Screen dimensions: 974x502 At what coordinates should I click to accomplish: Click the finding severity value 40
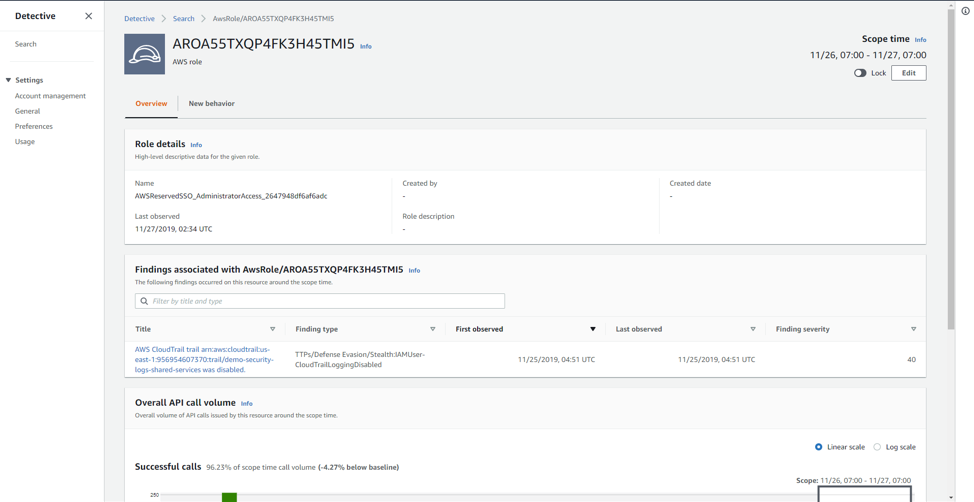coord(911,360)
